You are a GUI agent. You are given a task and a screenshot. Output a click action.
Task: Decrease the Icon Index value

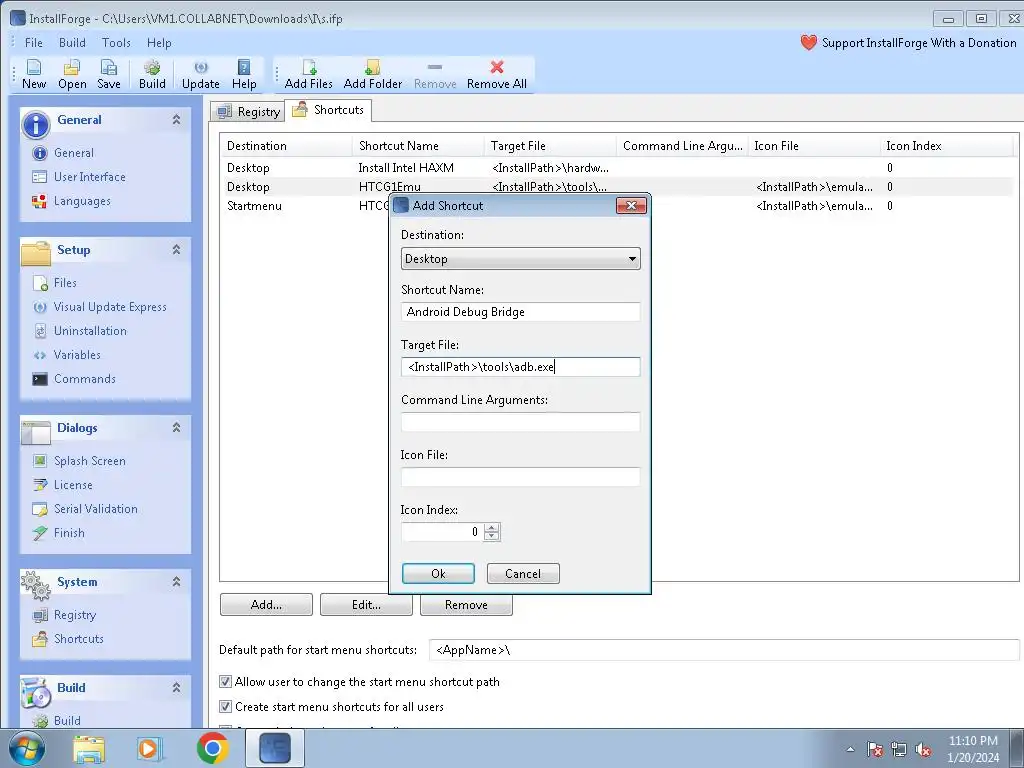pyautogui.click(x=492, y=536)
